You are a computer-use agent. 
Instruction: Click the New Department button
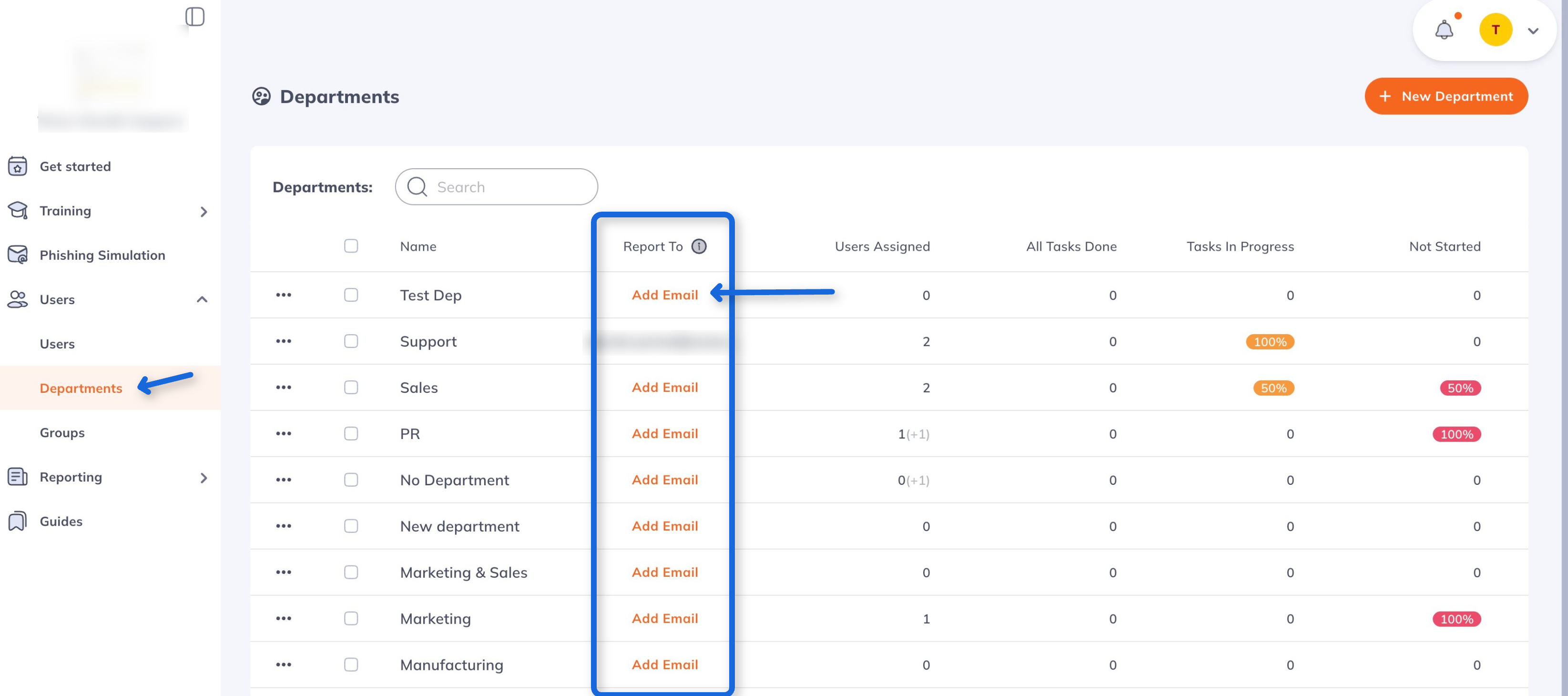[x=1446, y=96]
